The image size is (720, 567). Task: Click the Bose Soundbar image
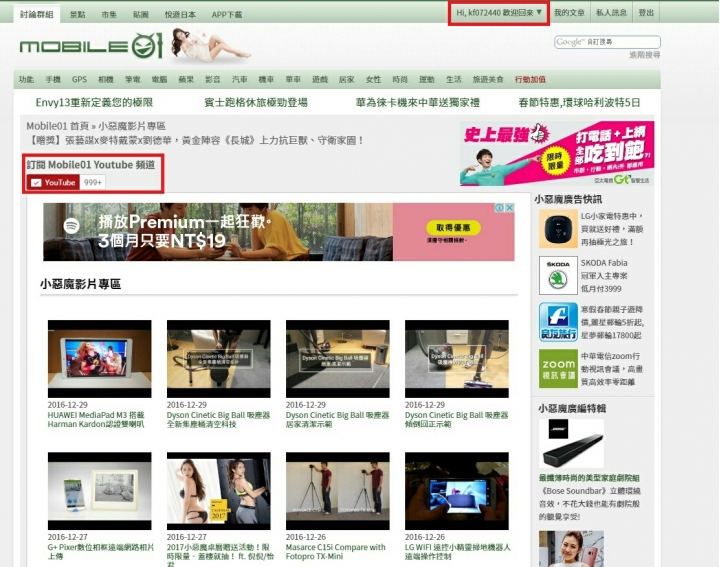coord(571,444)
